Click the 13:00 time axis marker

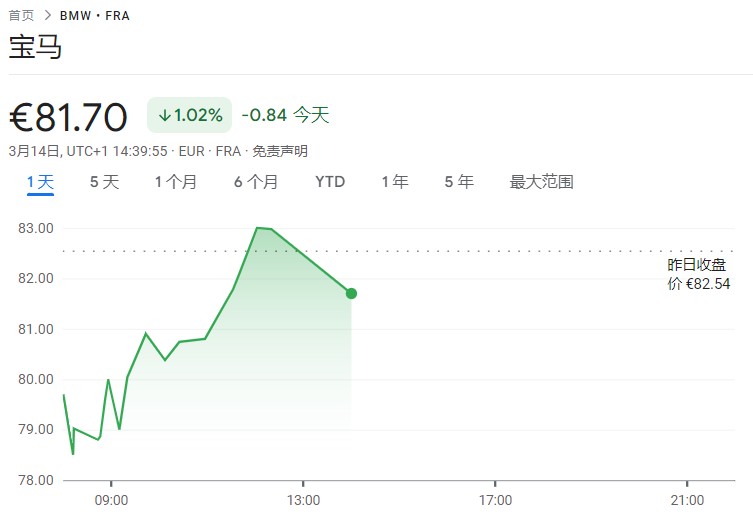304,500
